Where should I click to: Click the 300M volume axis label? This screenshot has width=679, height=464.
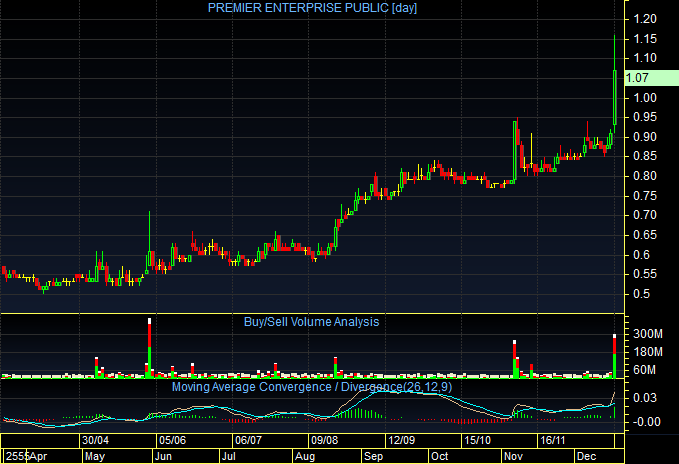pyautogui.click(x=648, y=334)
